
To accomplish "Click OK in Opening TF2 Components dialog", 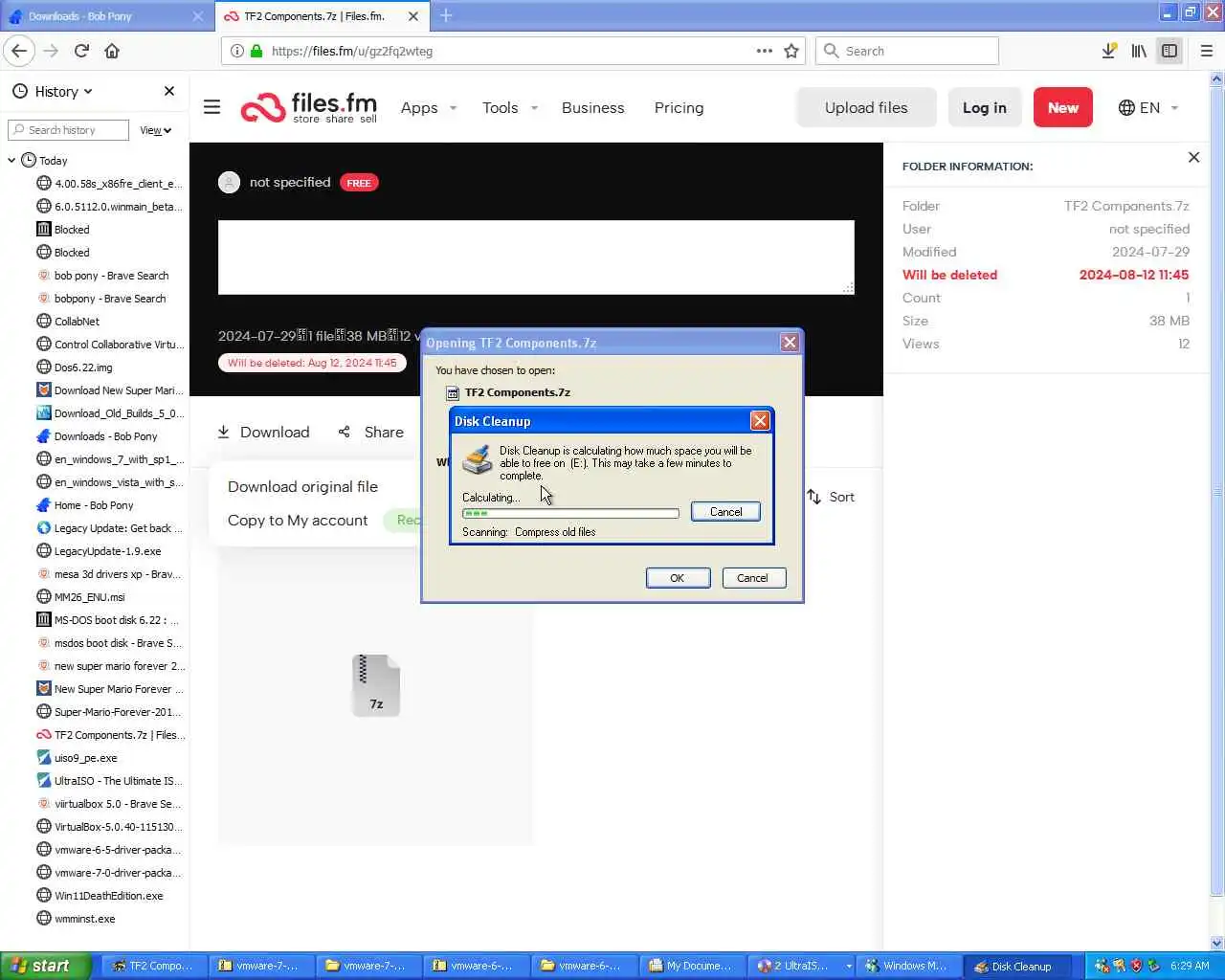I will [678, 578].
